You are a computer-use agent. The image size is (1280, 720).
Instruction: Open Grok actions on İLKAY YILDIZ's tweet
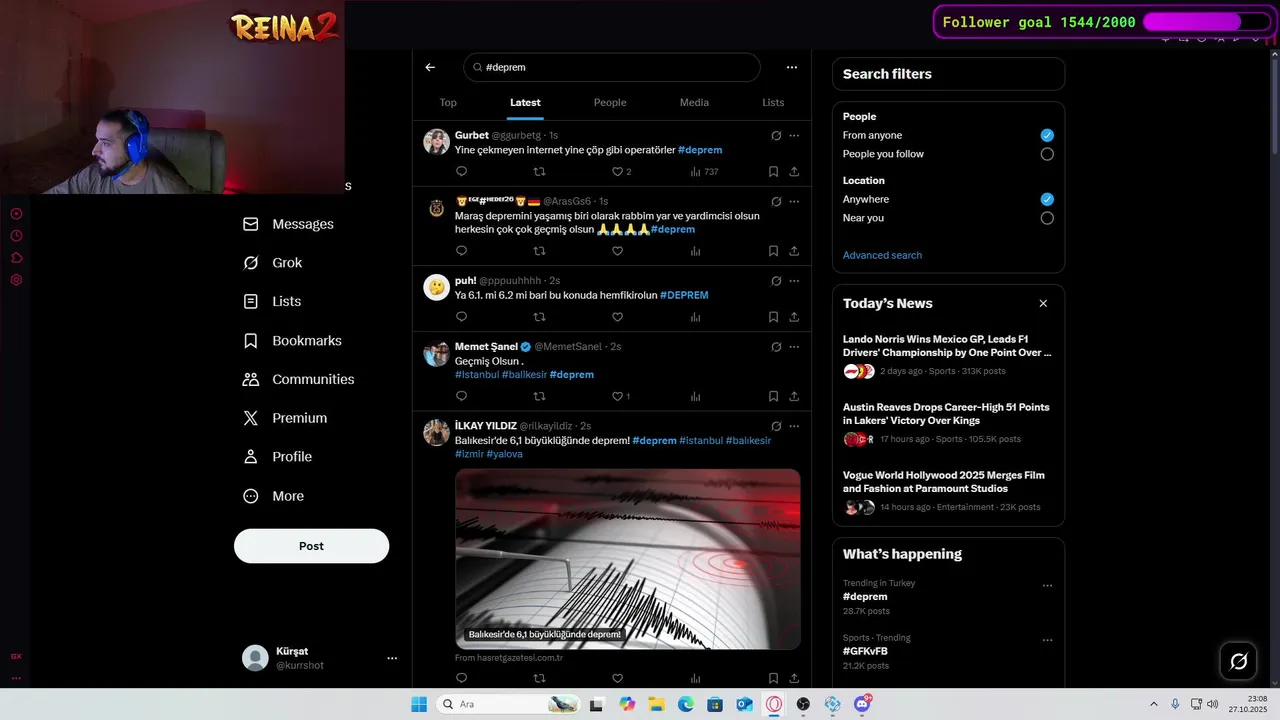(x=776, y=426)
